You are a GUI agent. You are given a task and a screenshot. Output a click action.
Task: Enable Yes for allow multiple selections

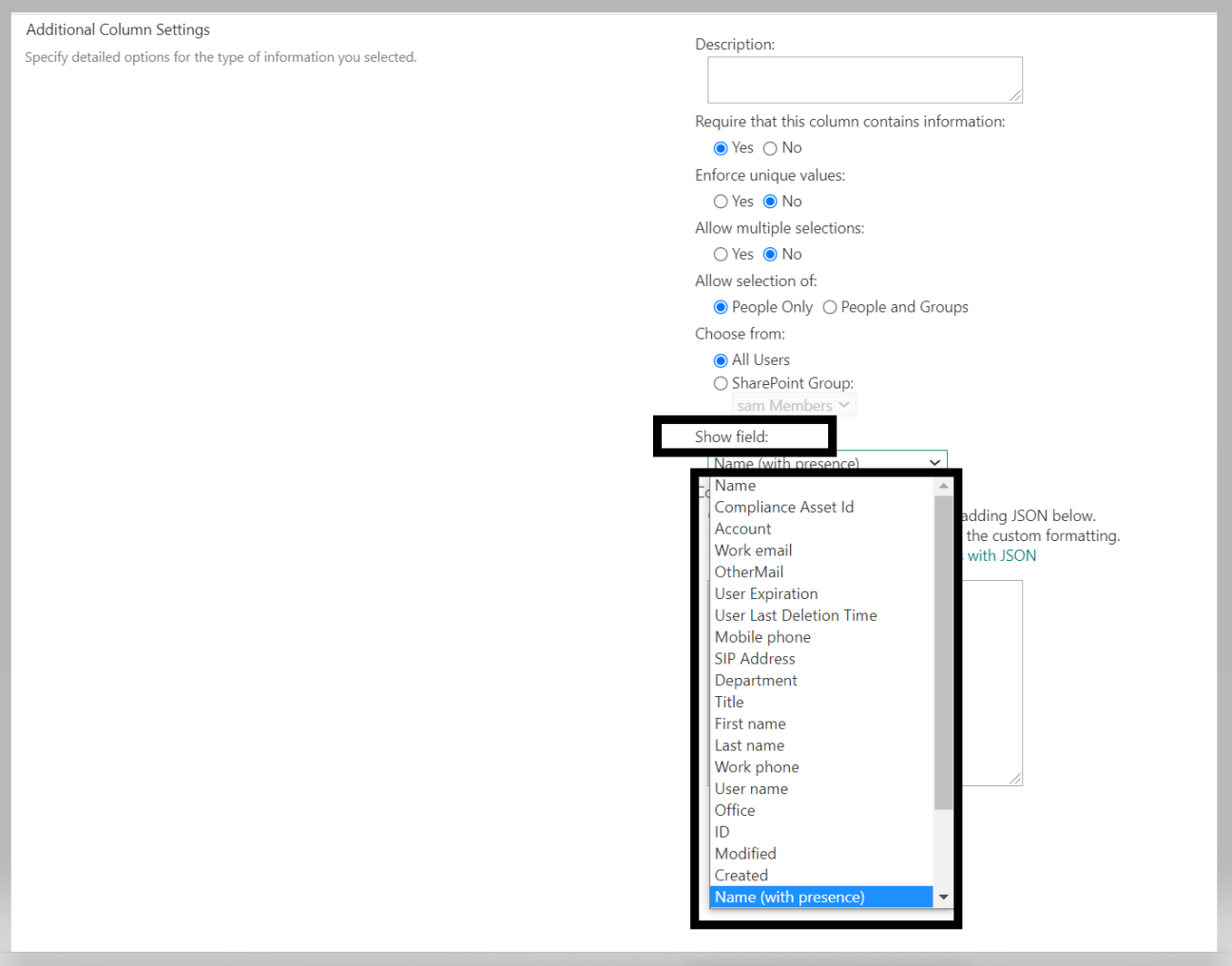tap(721, 254)
